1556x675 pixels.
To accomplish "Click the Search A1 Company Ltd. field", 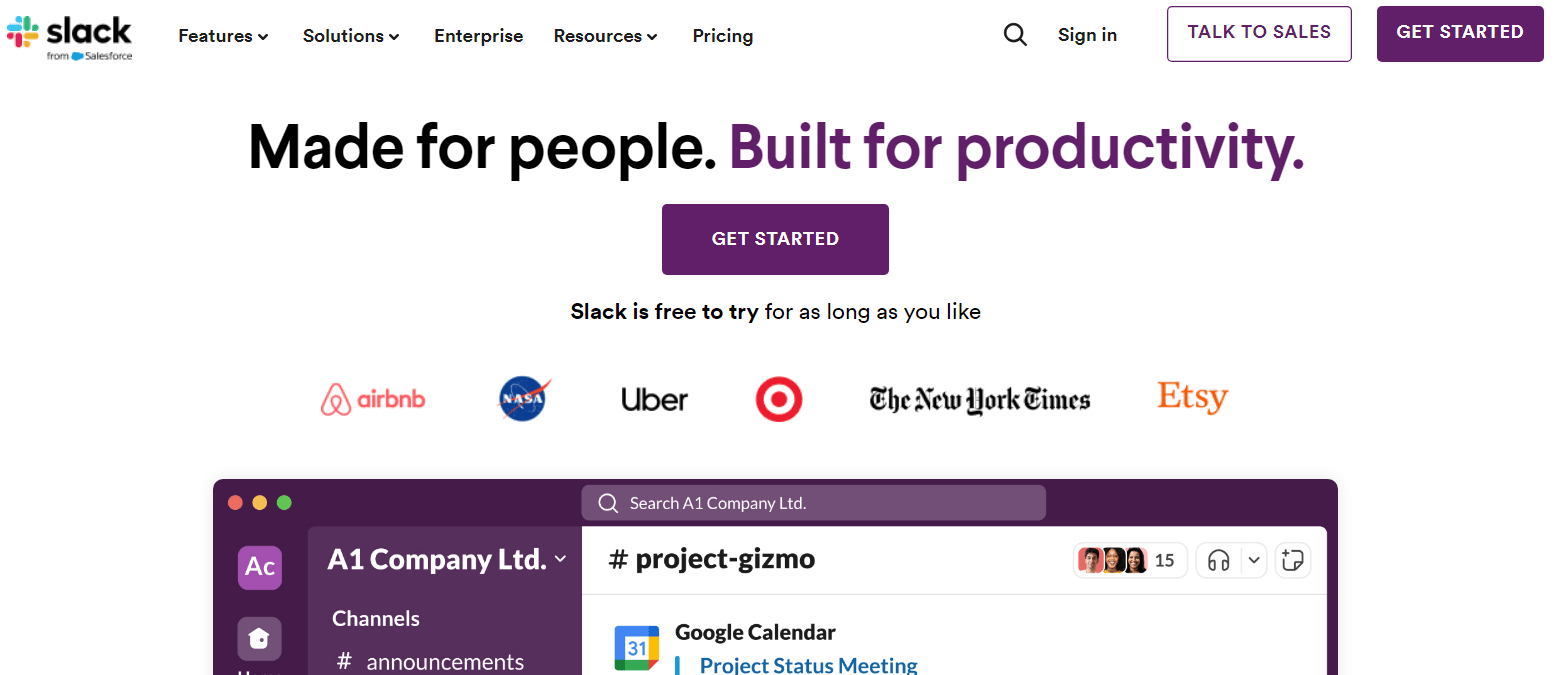I will [x=813, y=502].
